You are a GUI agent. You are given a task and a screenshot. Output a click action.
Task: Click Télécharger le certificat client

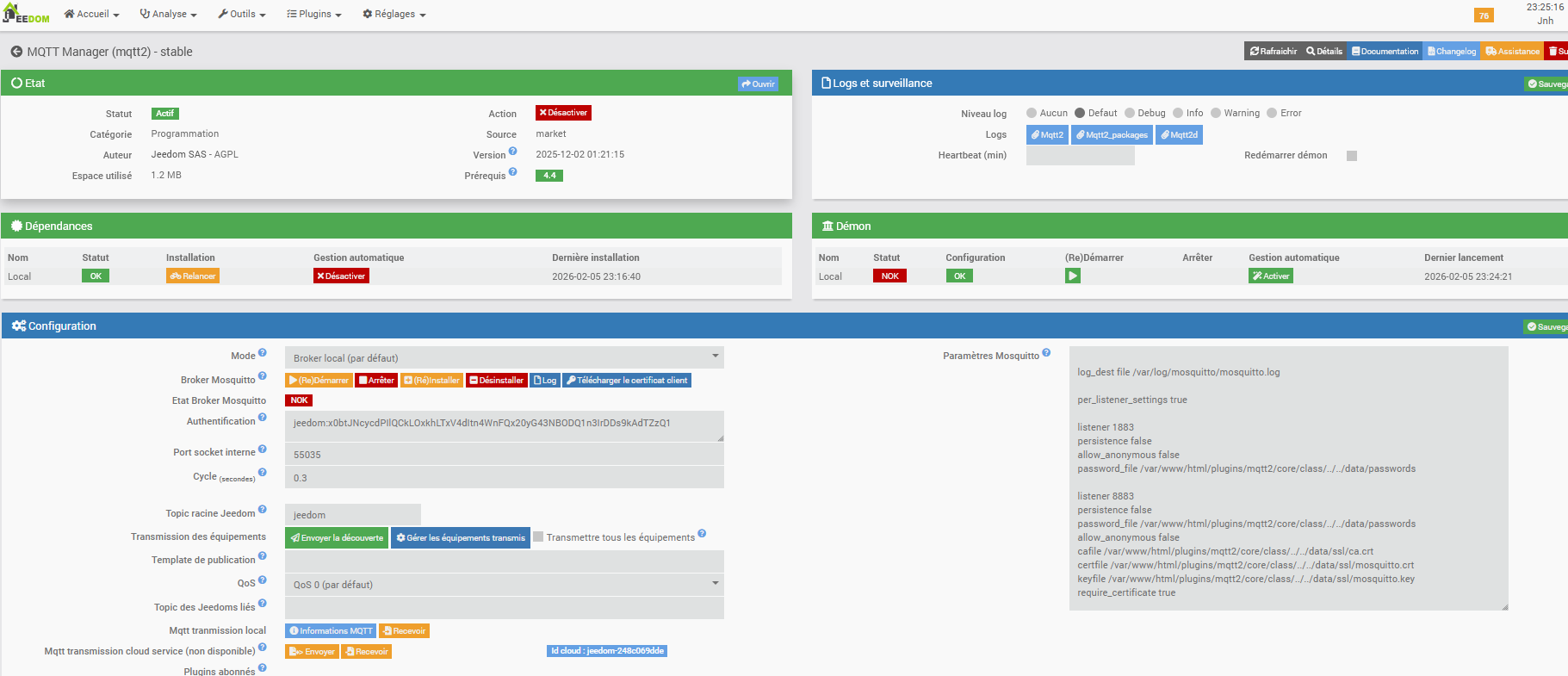(627, 381)
